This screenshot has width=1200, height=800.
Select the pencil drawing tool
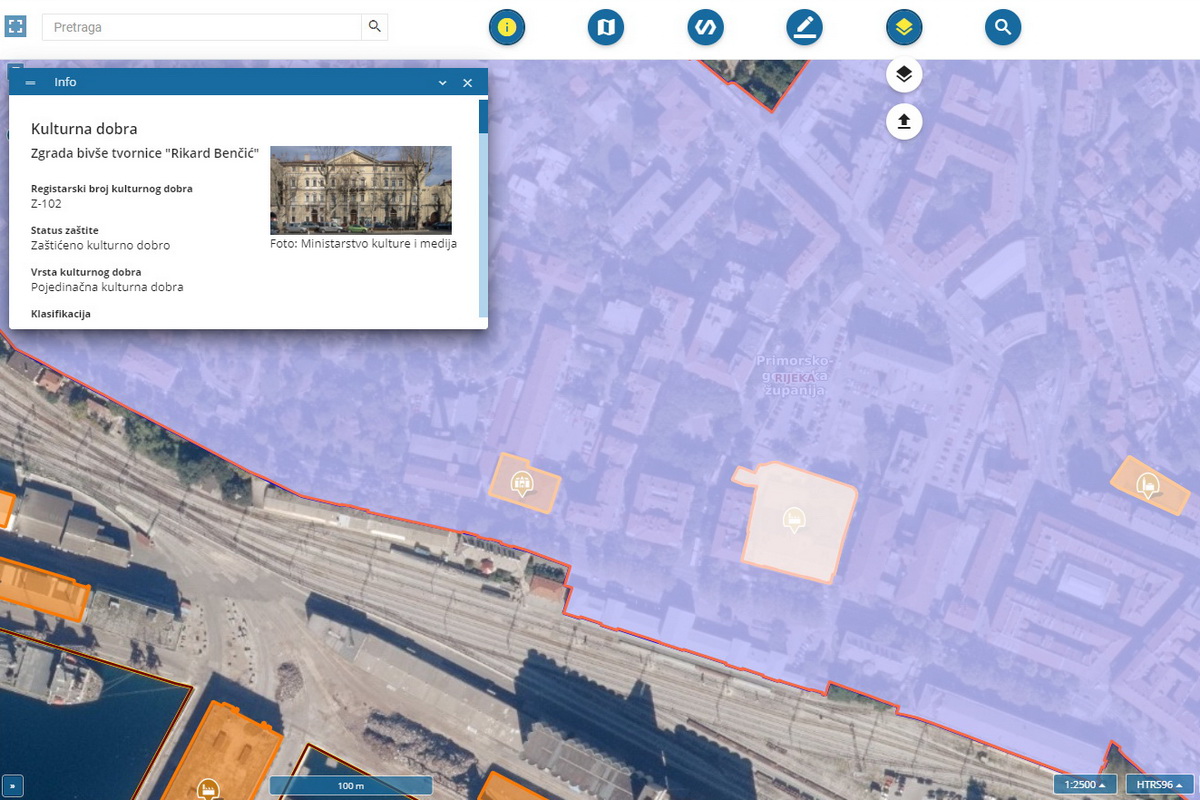point(804,27)
